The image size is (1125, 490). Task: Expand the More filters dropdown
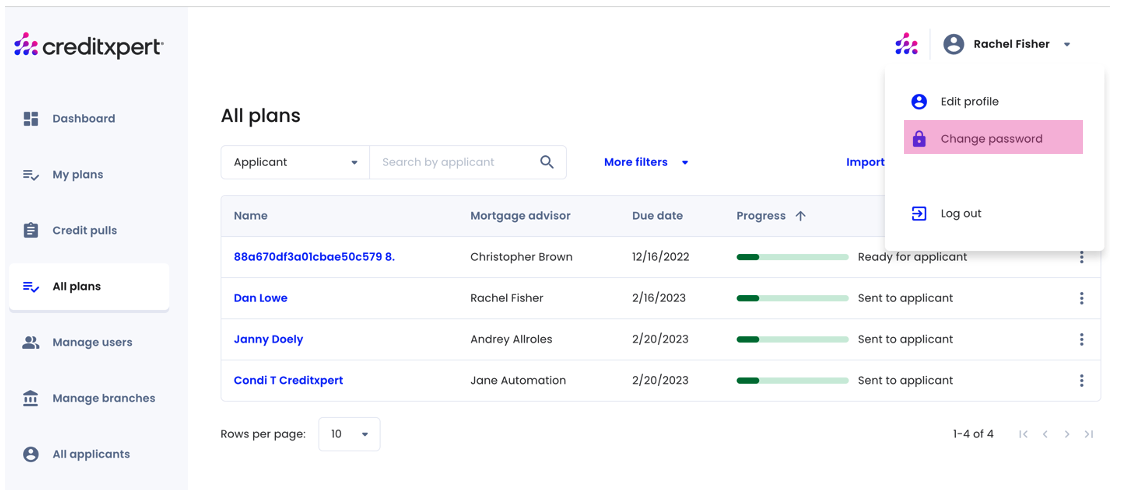point(646,162)
